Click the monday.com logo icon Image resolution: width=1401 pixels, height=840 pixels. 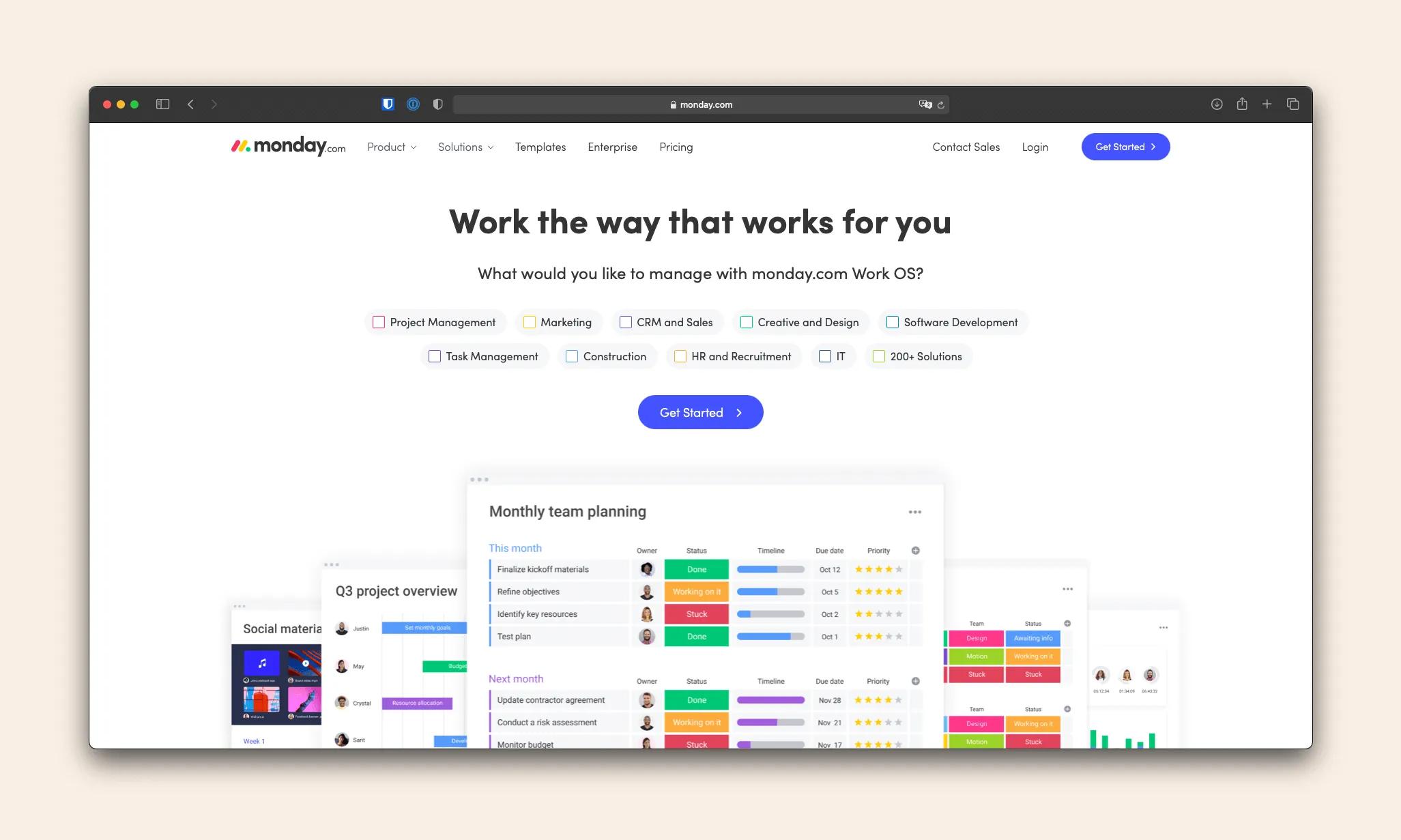point(243,147)
